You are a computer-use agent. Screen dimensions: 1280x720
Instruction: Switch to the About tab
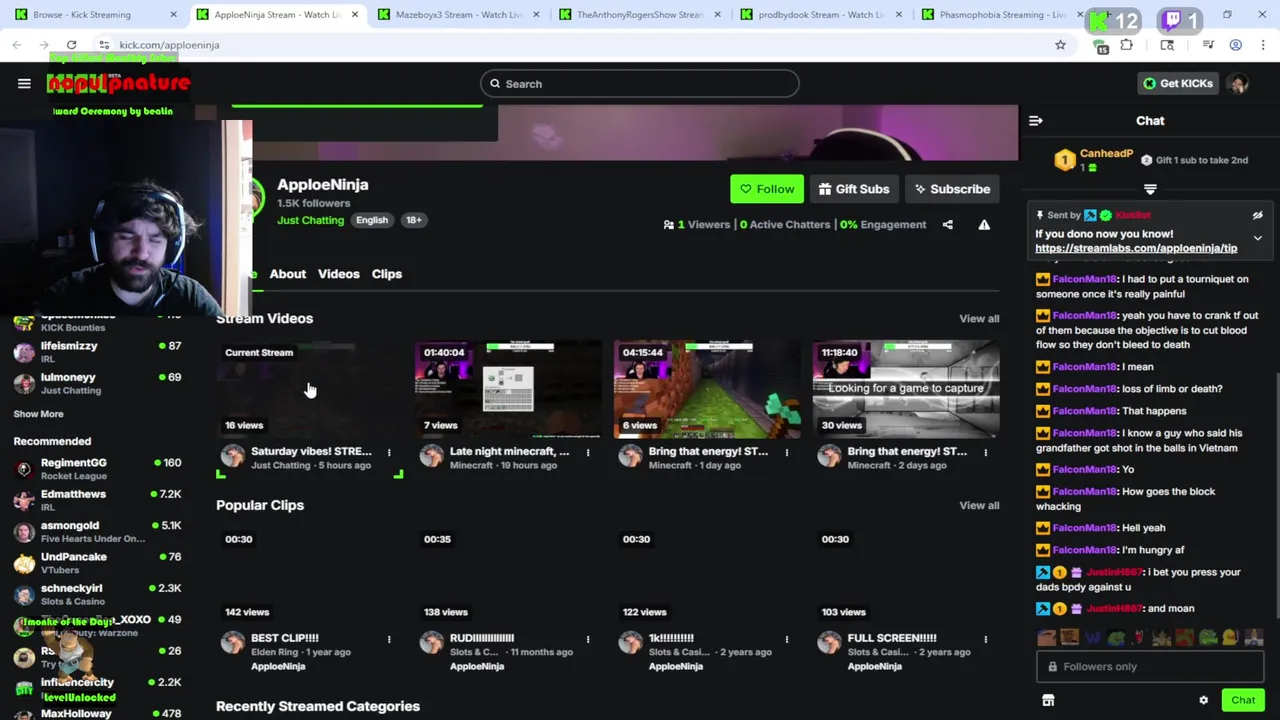(288, 274)
